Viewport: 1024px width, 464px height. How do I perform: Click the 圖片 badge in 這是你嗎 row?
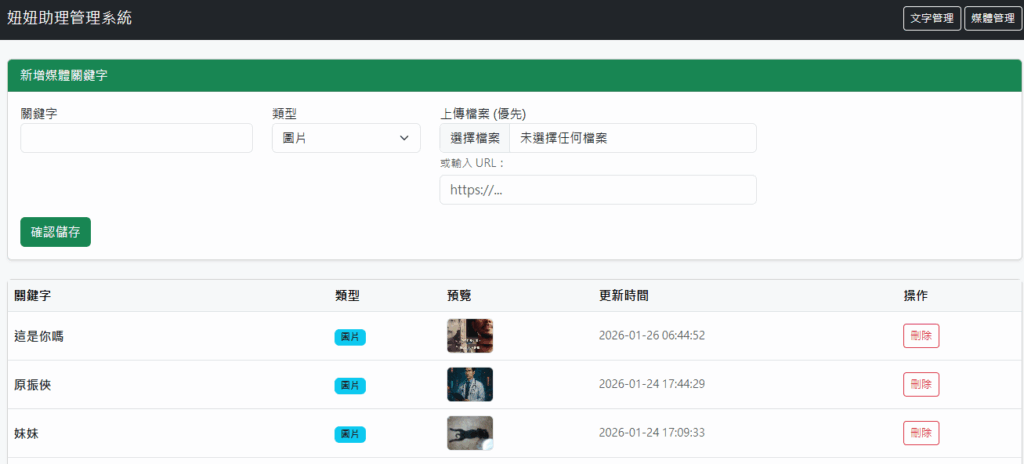point(350,337)
